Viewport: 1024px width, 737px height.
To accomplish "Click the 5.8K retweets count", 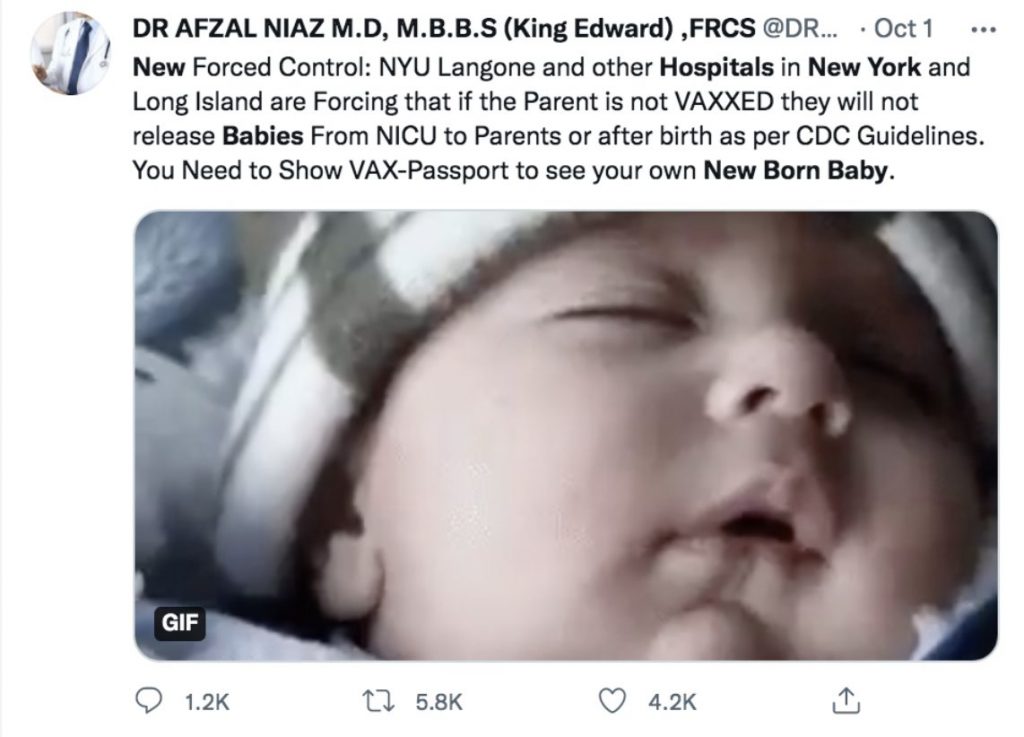I will click(437, 702).
